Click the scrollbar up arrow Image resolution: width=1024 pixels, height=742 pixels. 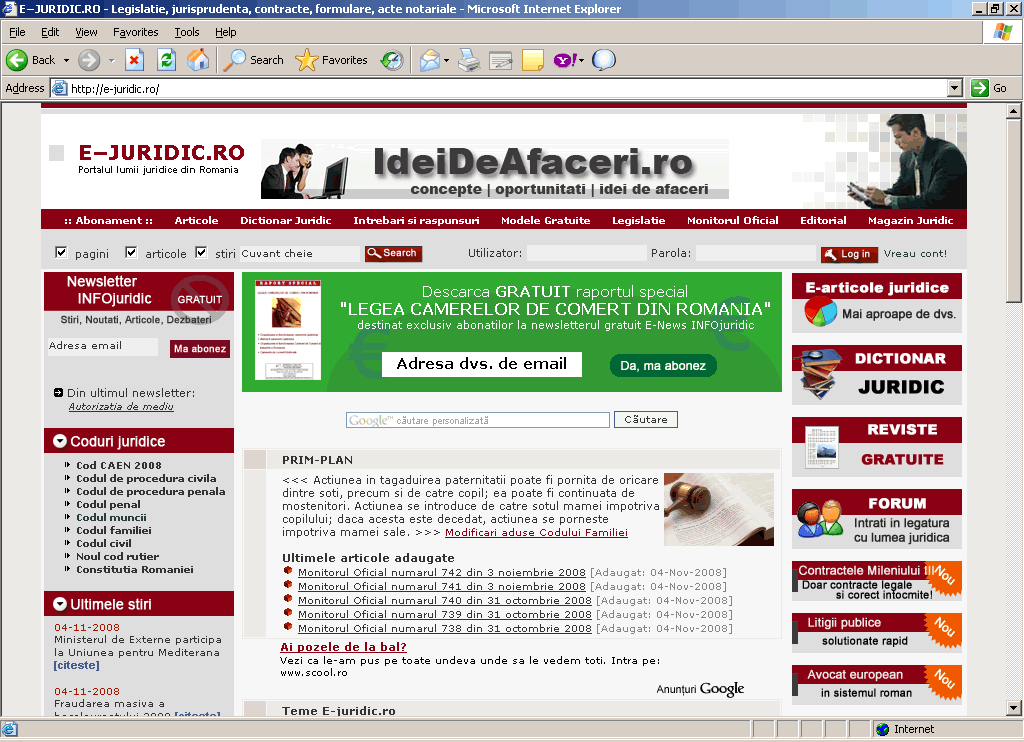(1013, 112)
